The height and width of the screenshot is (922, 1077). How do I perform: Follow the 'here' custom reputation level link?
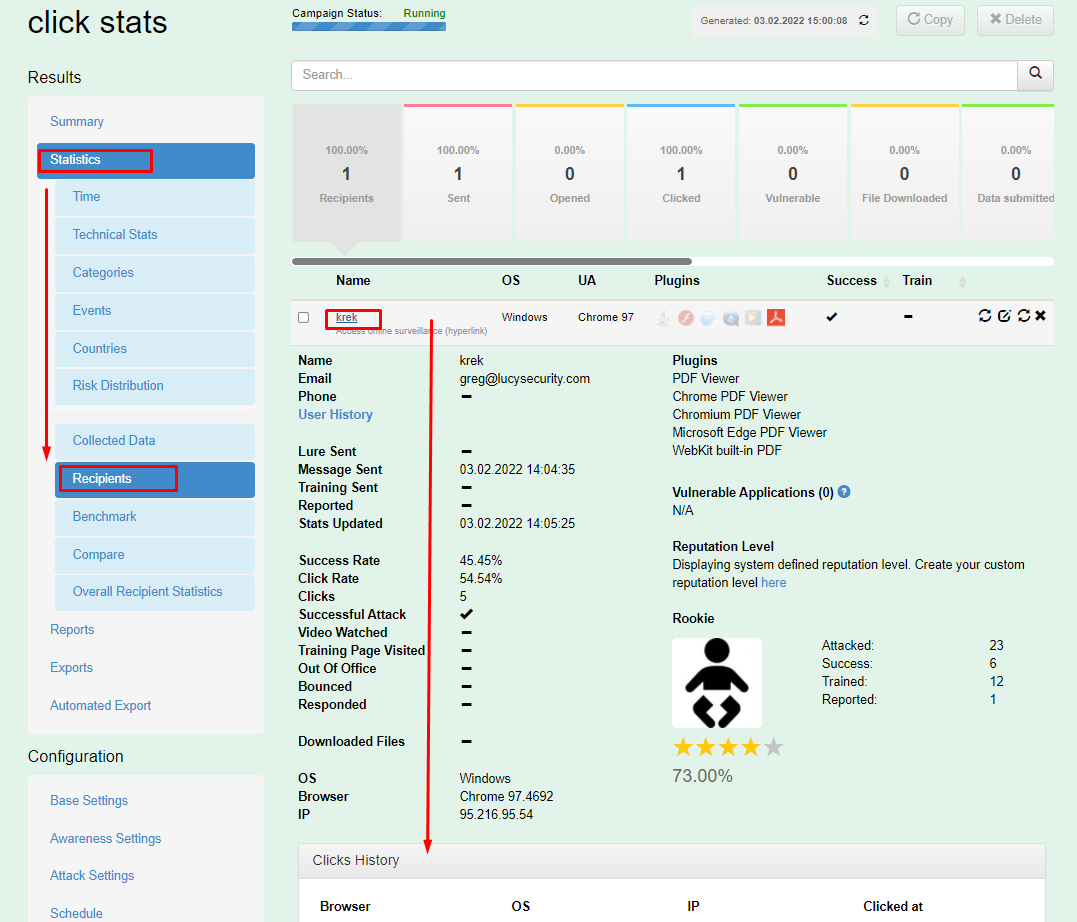pos(773,583)
